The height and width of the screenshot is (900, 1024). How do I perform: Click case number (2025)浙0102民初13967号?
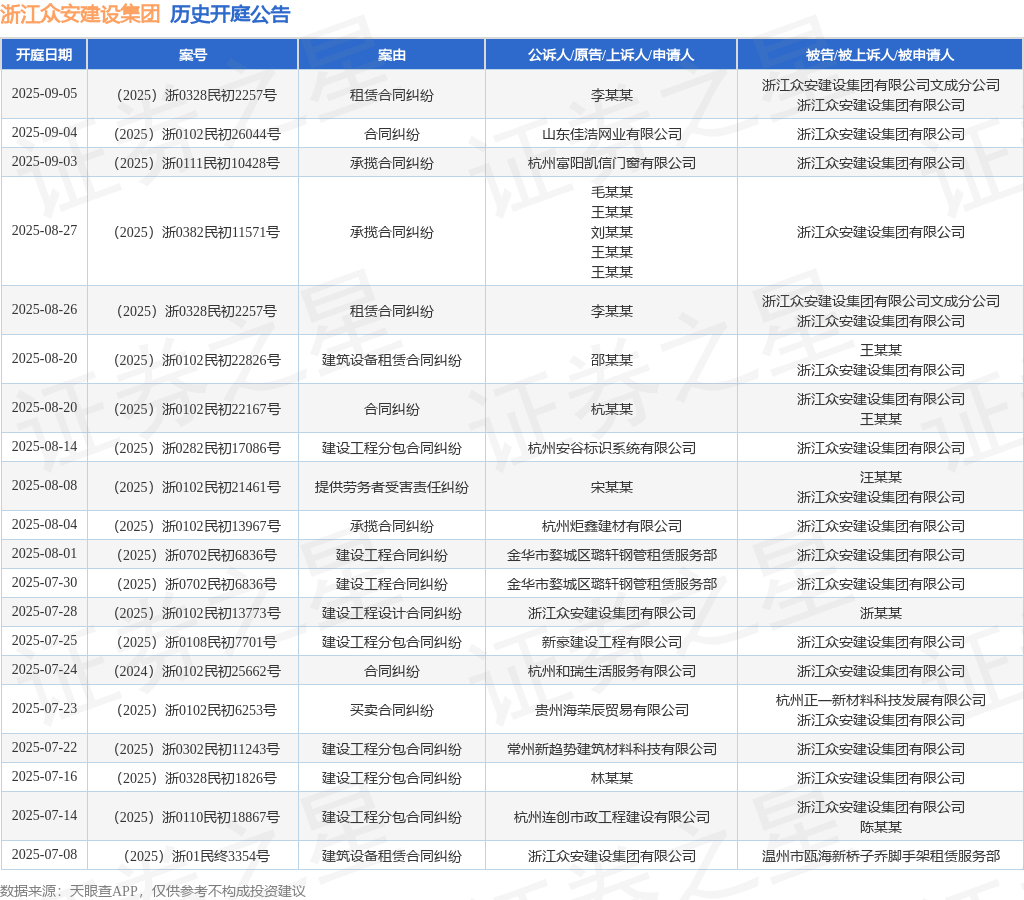(x=197, y=526)
